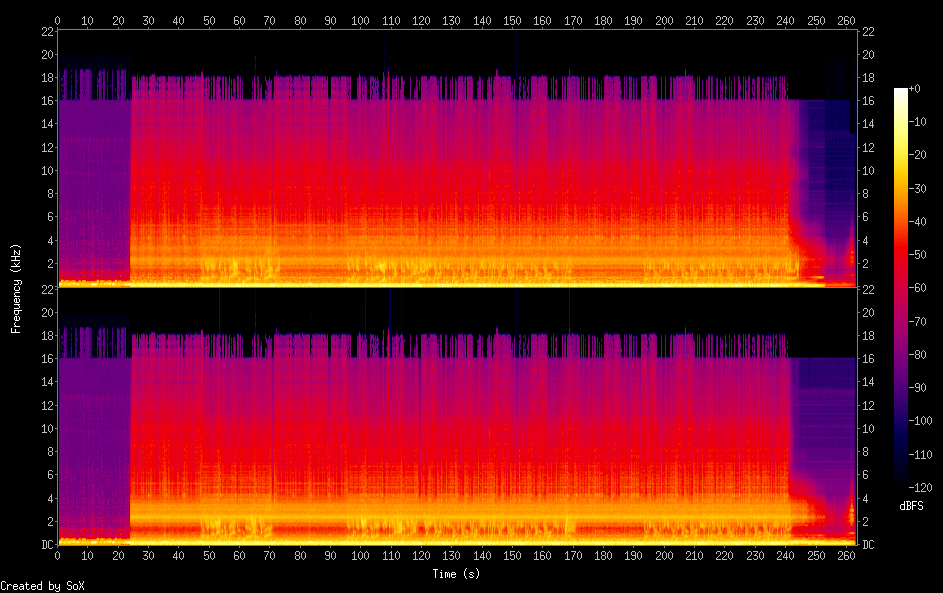Click the "Frequency (kHz)" axis label
Image resolution: width=943 pixels, height=593 pixels.
(16, 288)
